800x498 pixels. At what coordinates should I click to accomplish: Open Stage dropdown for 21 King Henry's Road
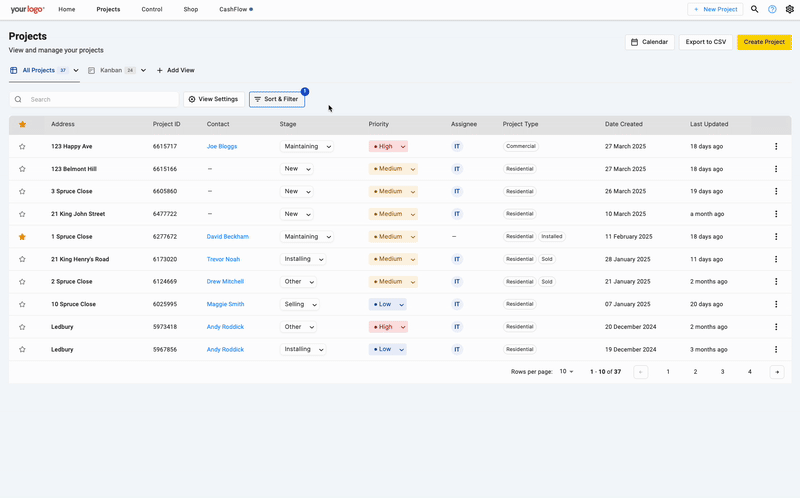pyautogui.click(x=303, y=259)
